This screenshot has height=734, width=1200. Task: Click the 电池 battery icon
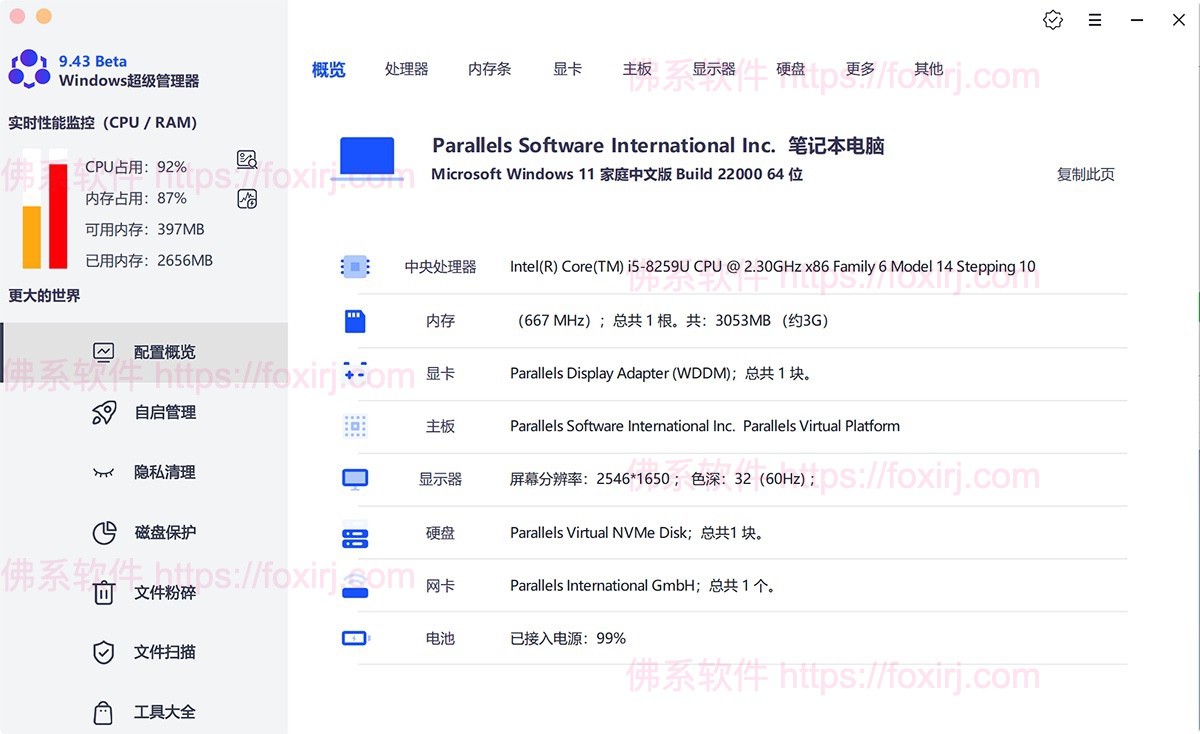(x=355, y=638)
